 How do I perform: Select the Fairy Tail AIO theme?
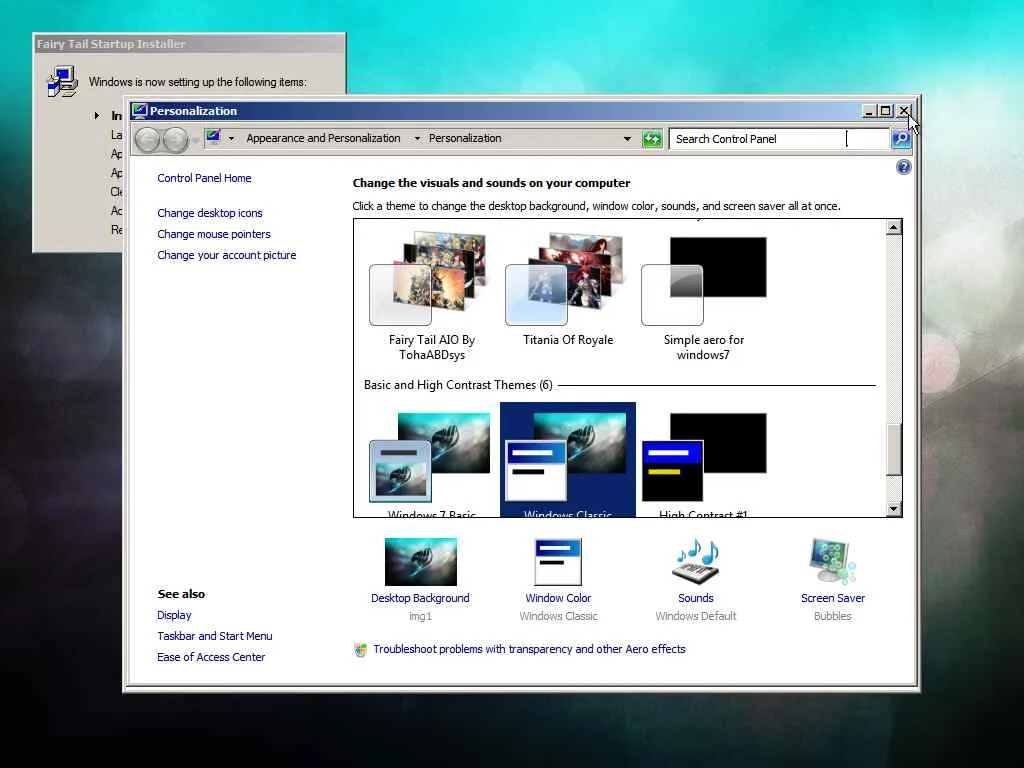tap(432, 296)
